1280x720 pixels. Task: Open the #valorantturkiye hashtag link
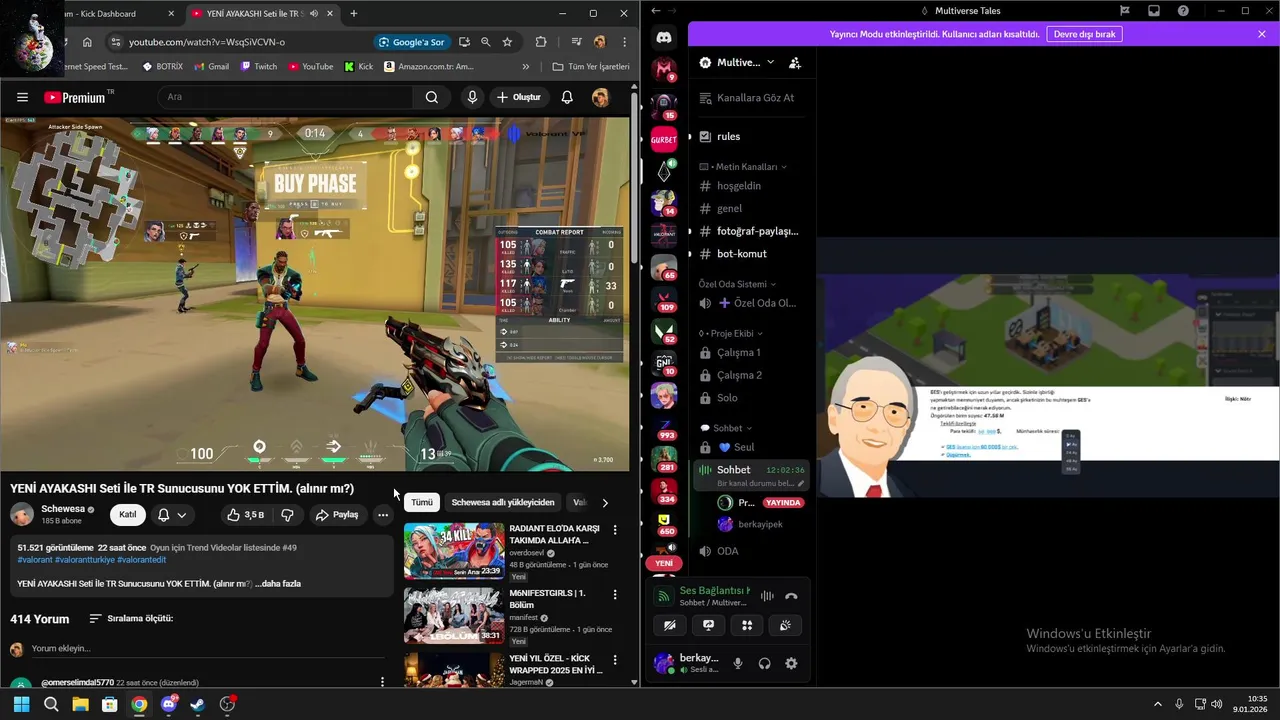point(85,560)
